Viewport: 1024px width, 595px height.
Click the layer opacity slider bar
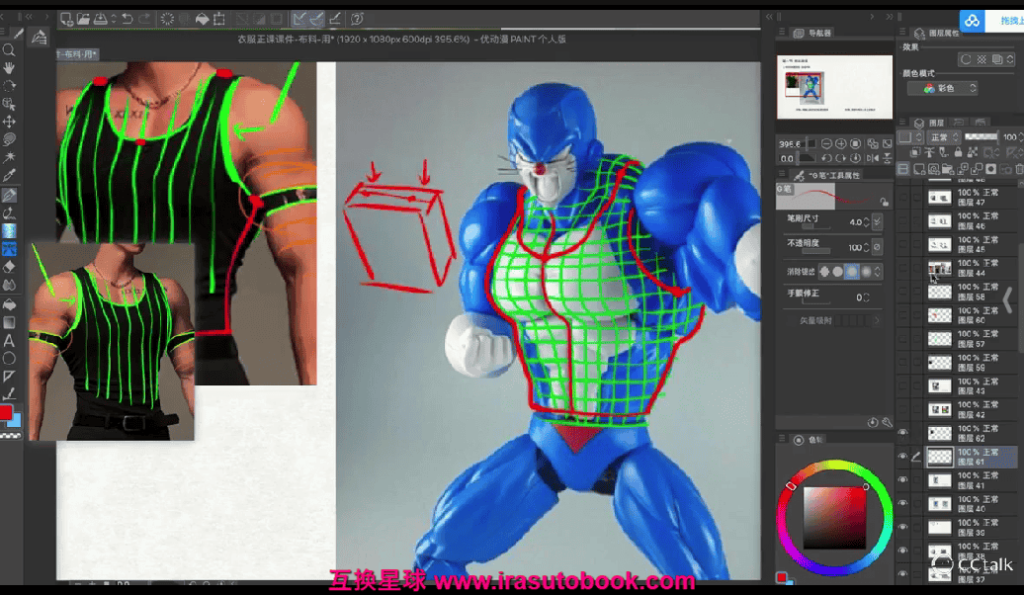(x=981, y=137)
